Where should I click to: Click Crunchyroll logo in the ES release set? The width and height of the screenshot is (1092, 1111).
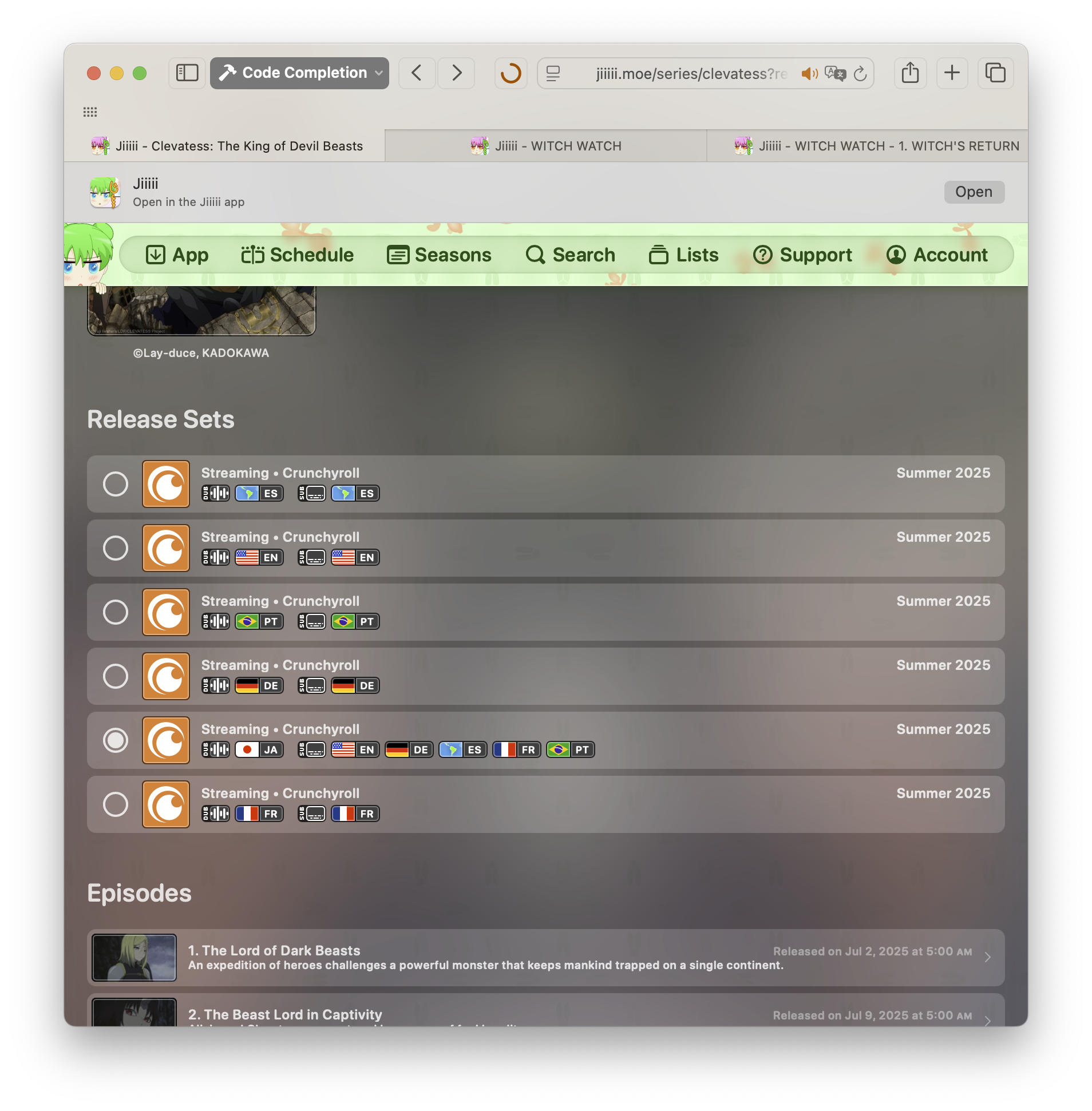point(166,484)
